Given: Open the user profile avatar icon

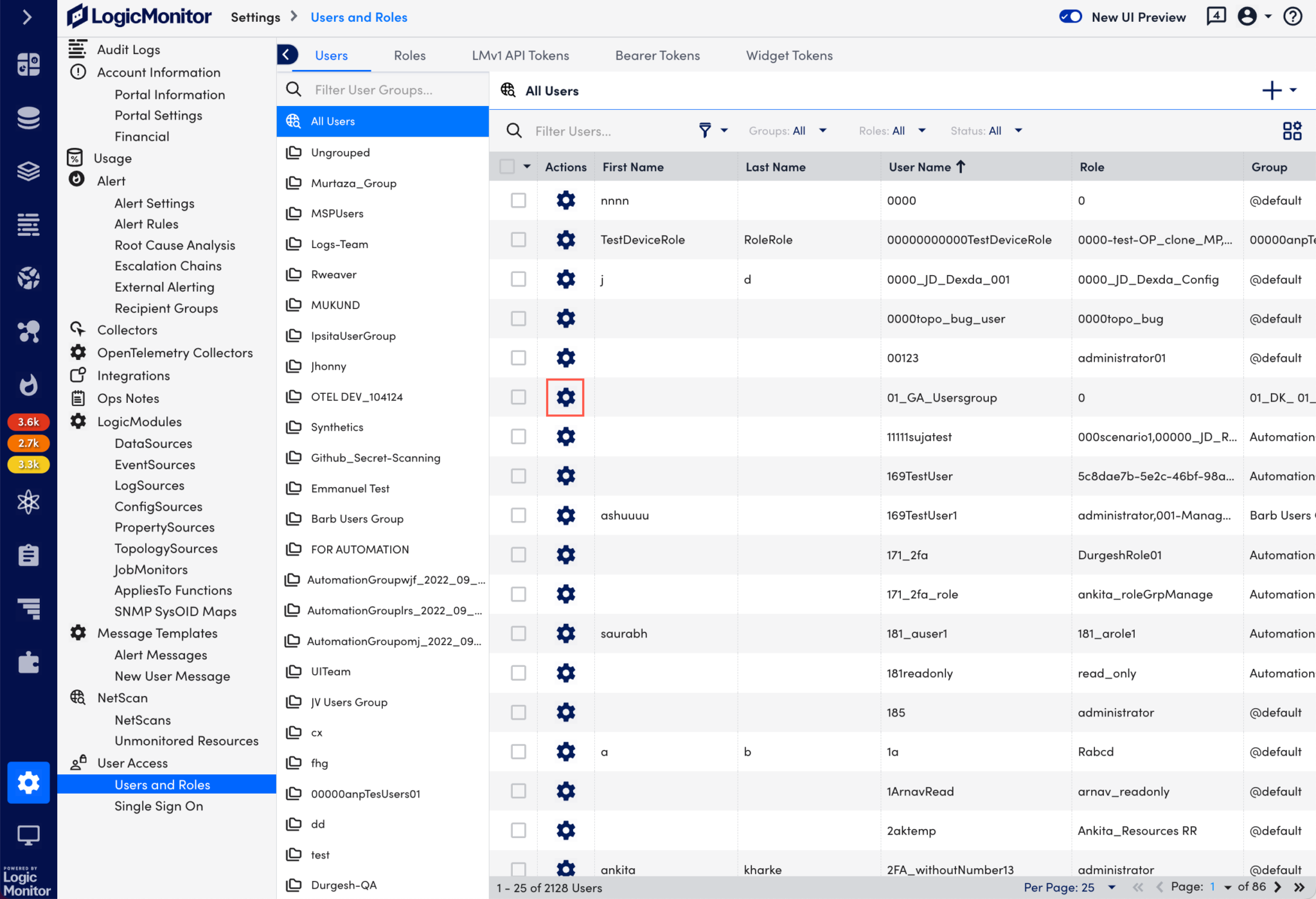Looking at the screenshot, I should click(1247, 16).
